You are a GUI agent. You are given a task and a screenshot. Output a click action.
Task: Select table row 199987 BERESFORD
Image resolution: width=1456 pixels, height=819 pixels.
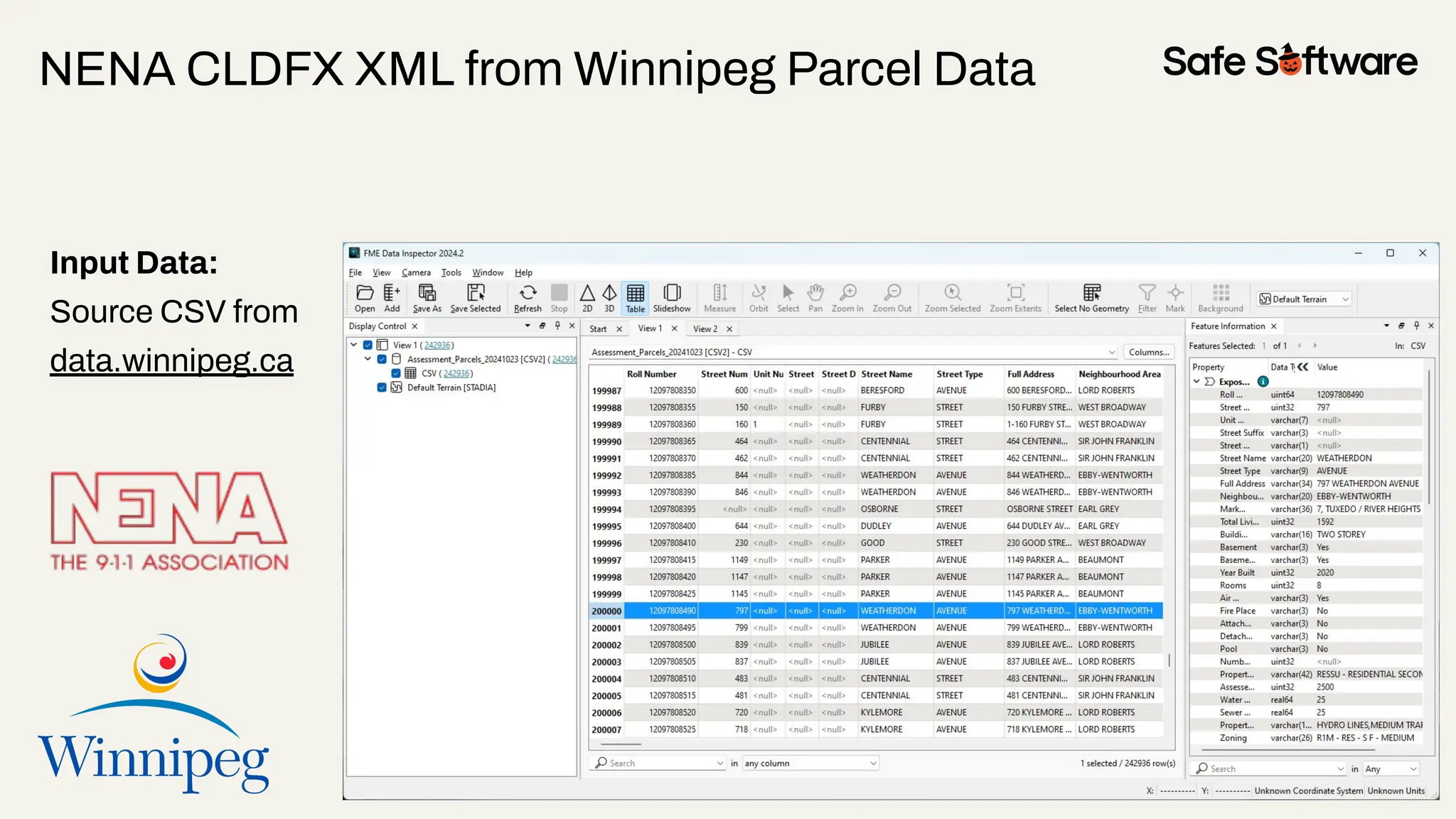click(x=876, y=390)
